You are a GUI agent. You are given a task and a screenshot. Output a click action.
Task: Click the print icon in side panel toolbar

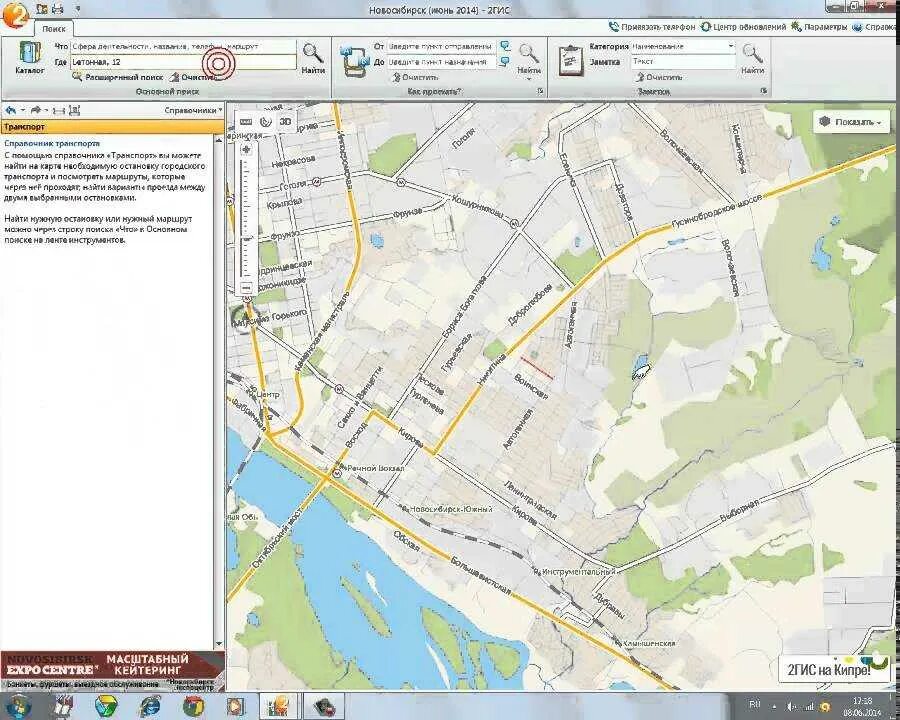59,110
